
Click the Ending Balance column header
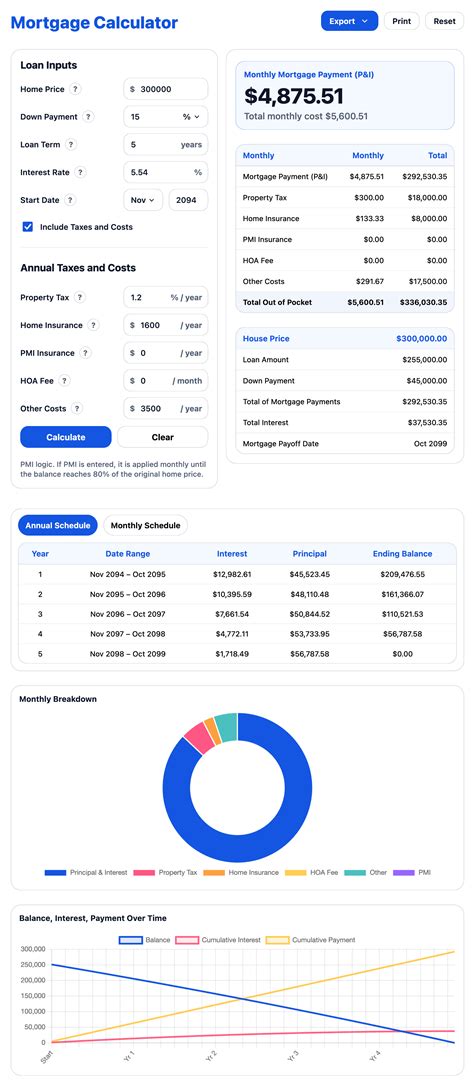402,554
